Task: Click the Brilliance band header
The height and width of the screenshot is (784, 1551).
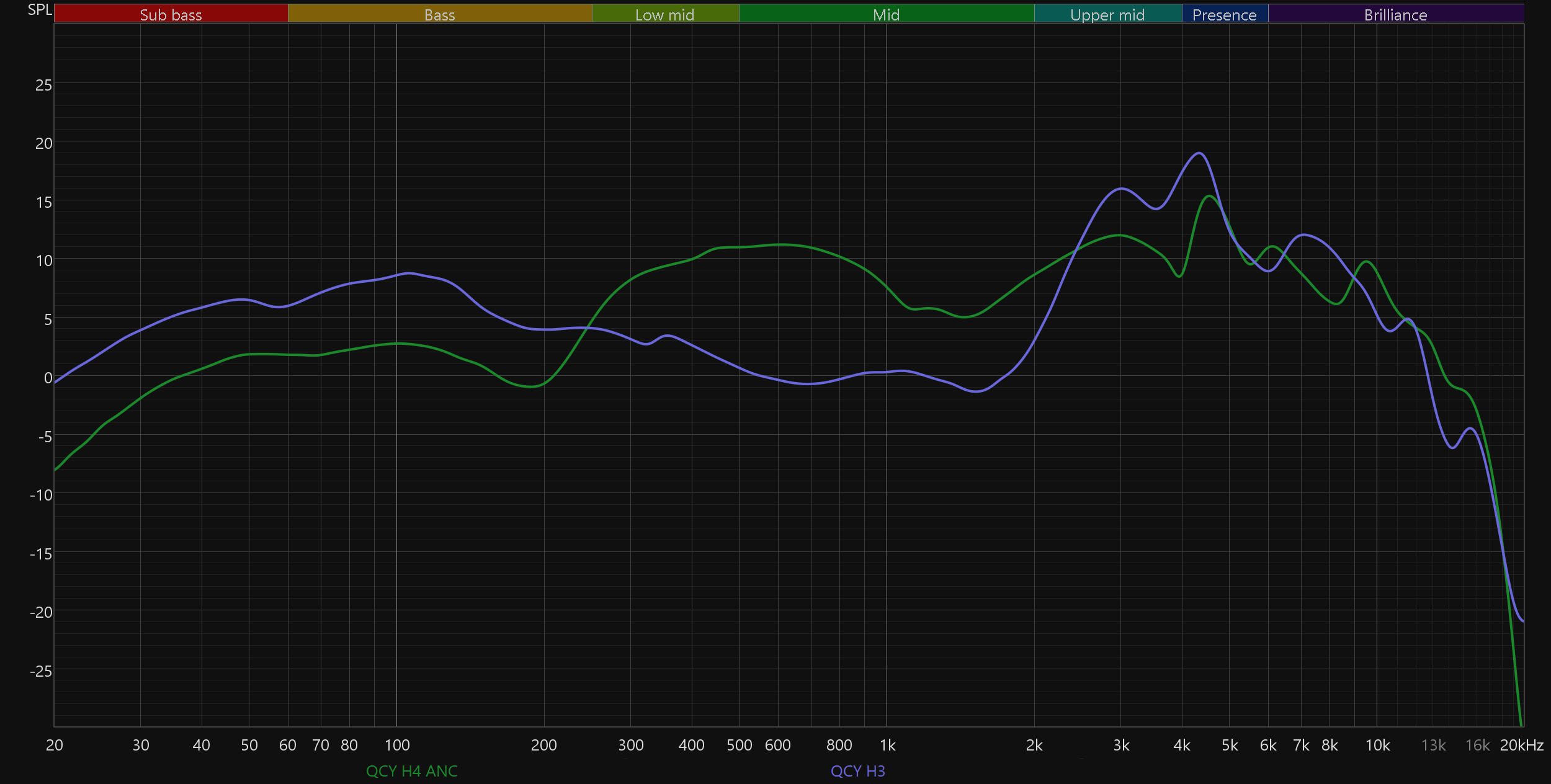Action: (x=1395, y=14)
